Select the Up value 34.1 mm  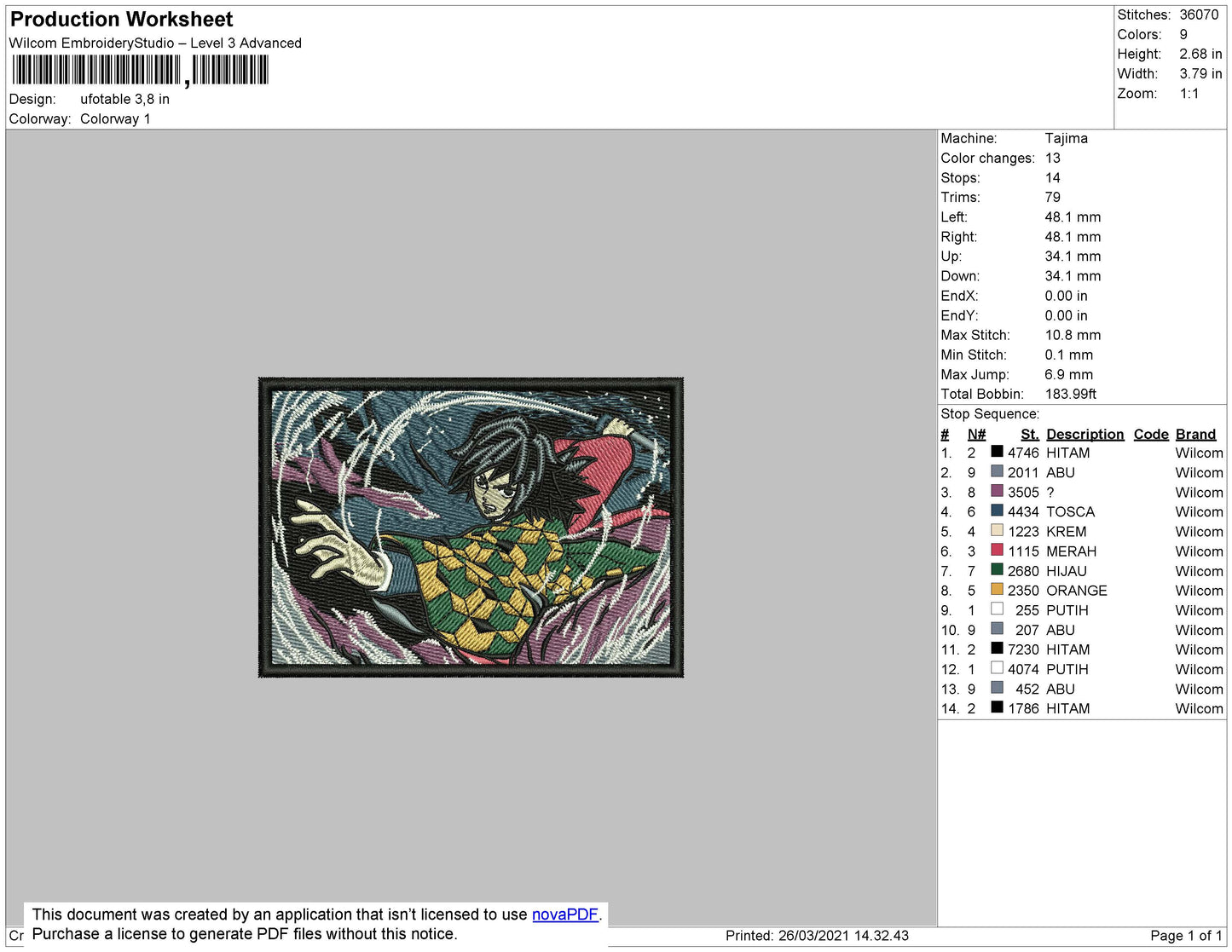(x=1073, y=256)
